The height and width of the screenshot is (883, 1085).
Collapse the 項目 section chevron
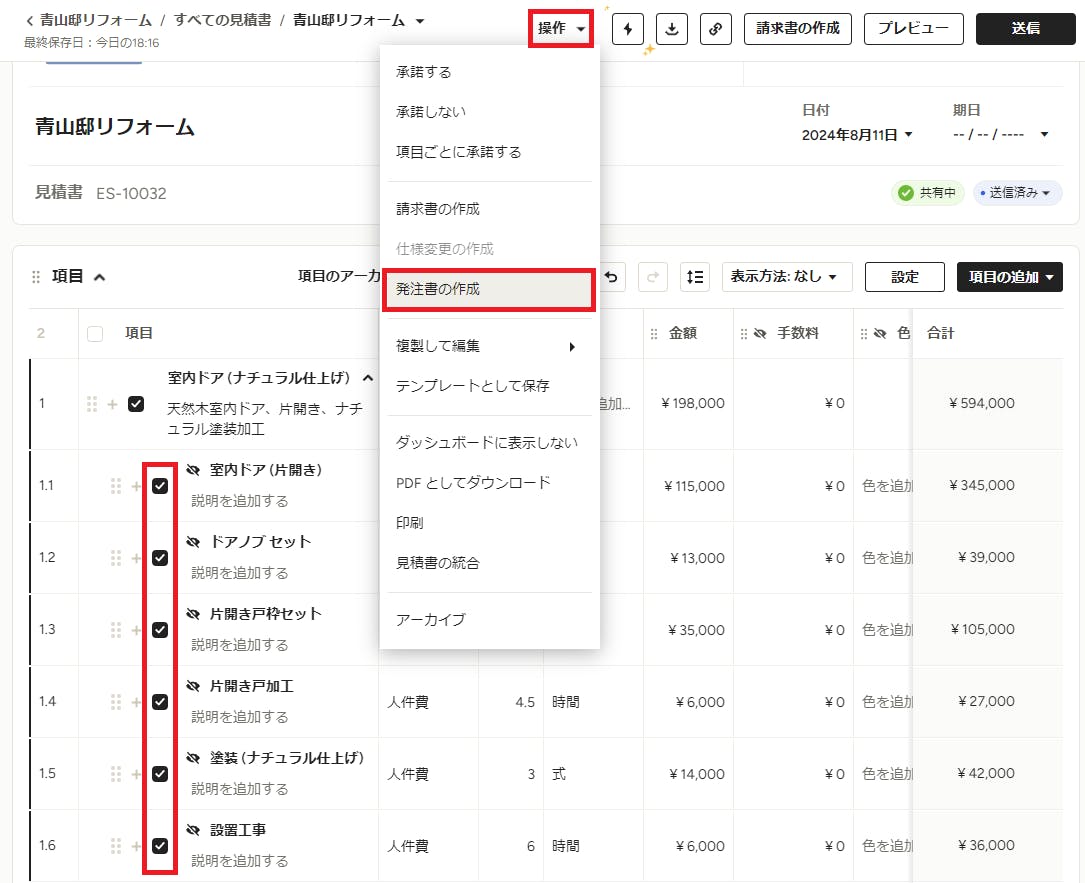[100, 277]
